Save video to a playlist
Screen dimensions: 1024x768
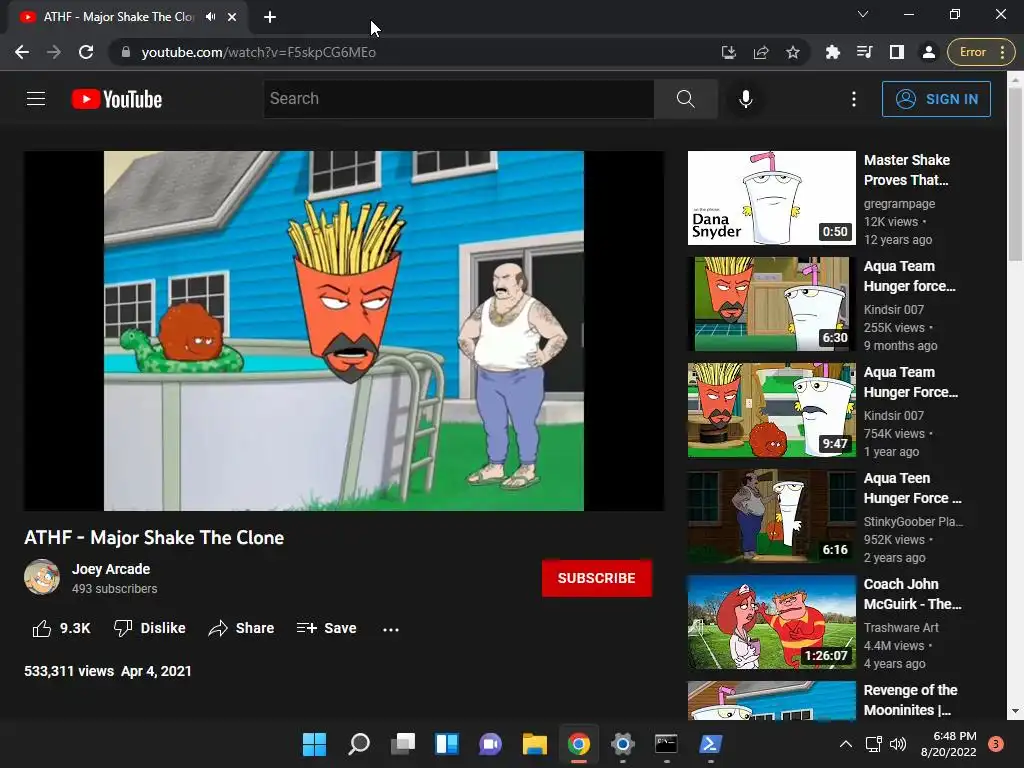pos(327,628)
